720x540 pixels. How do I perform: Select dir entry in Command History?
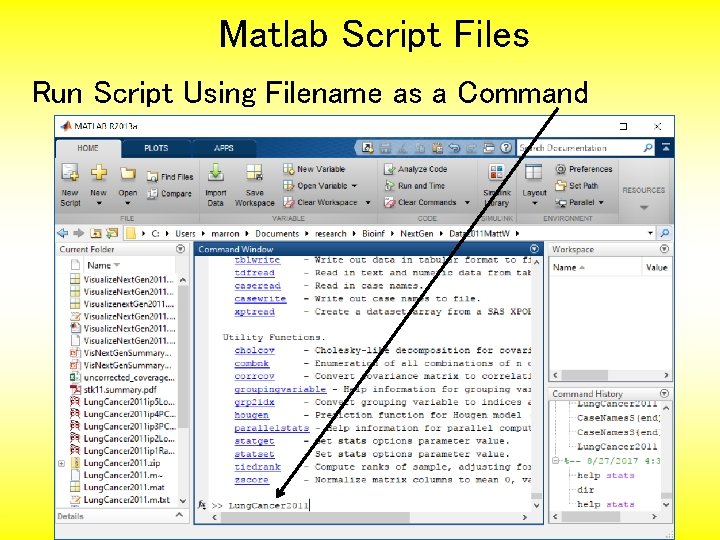point(585,490)
